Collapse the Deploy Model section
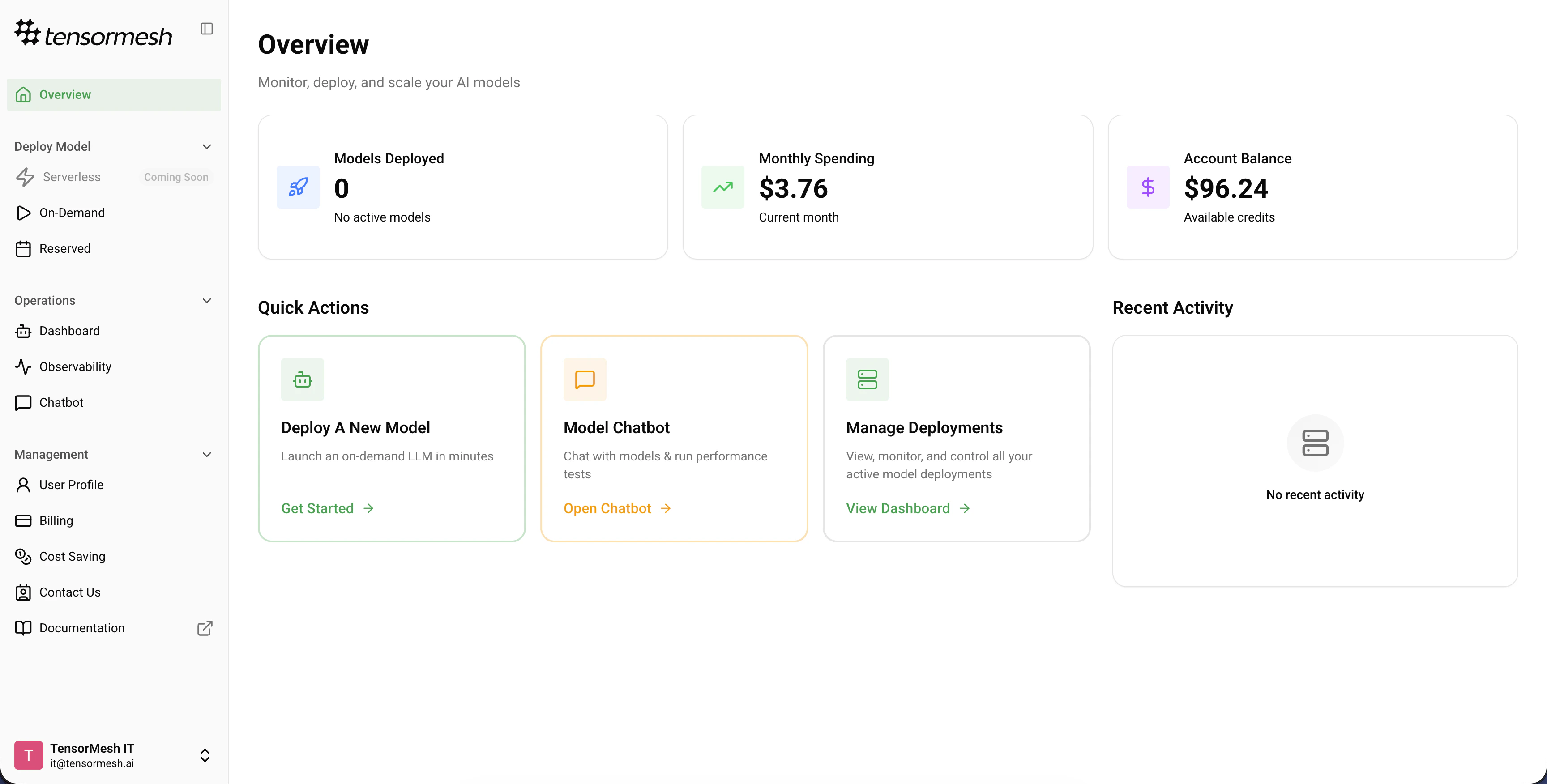The image size is (1547, 784). click(207, 146)
